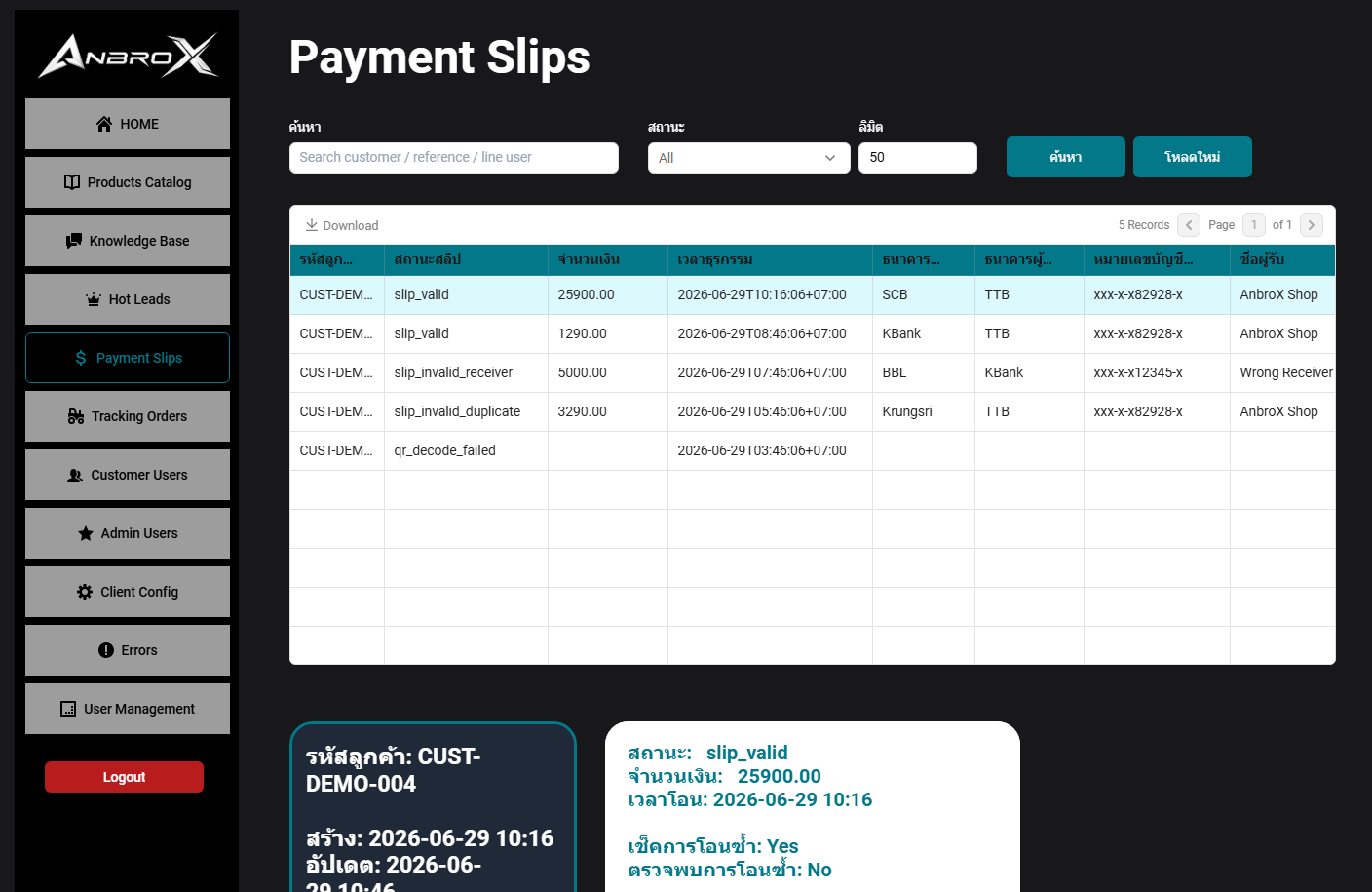1372x892 pixels.
Task: Open Customer Users page
Action: pos(128,475)
